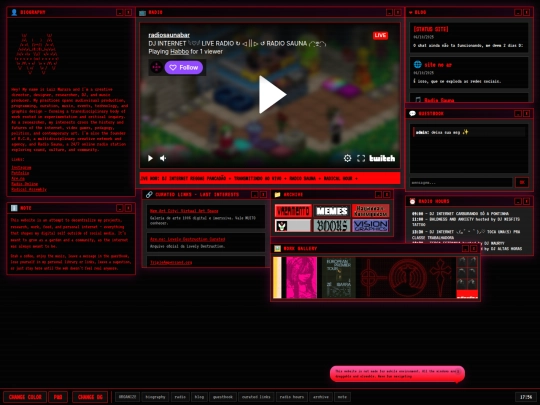Open the Are.na link in biography
This screenshot has width=540, height=405.
(18, 178)
